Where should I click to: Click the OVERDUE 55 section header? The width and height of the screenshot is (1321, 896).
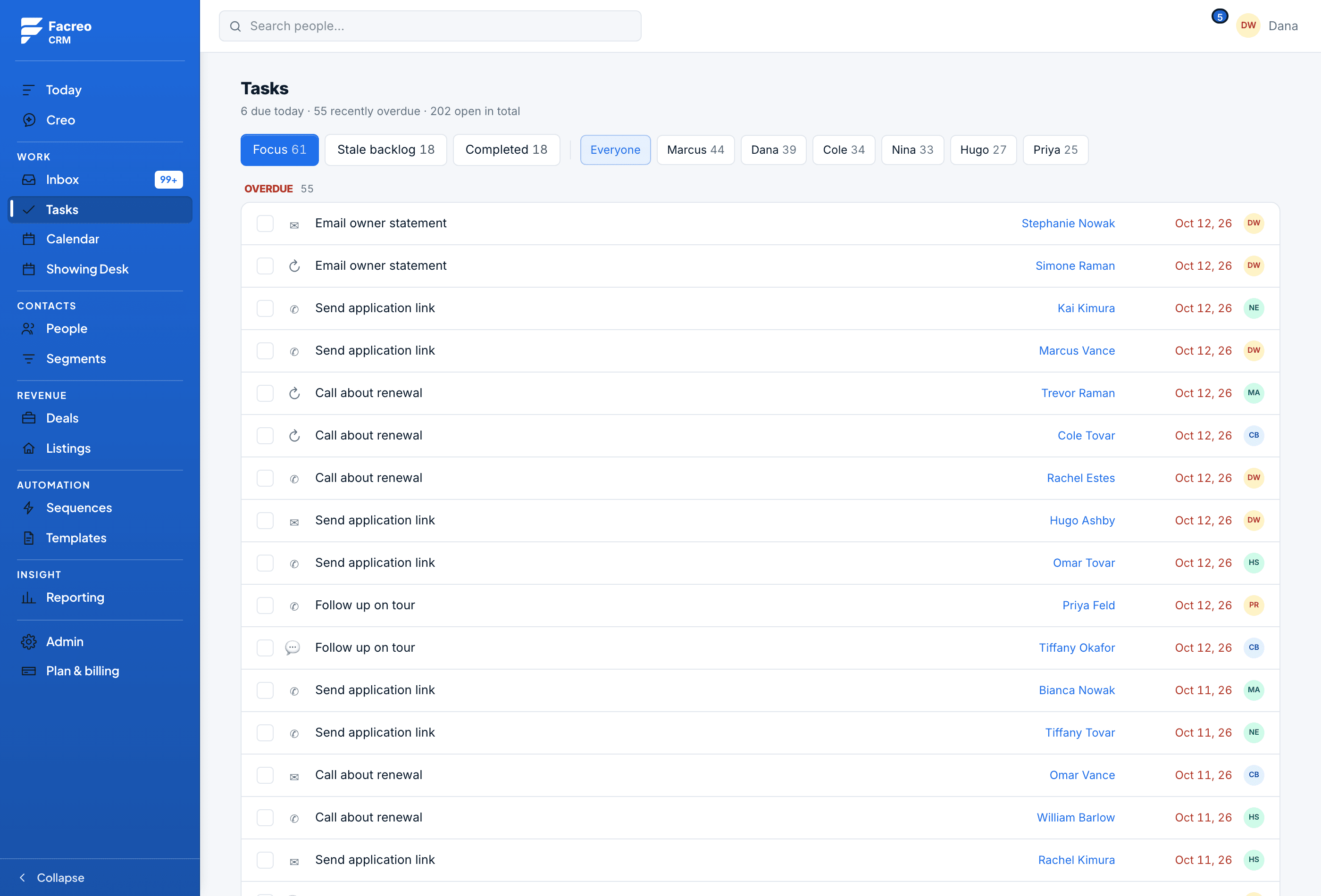pyautogui.click(x=278, y=189)
